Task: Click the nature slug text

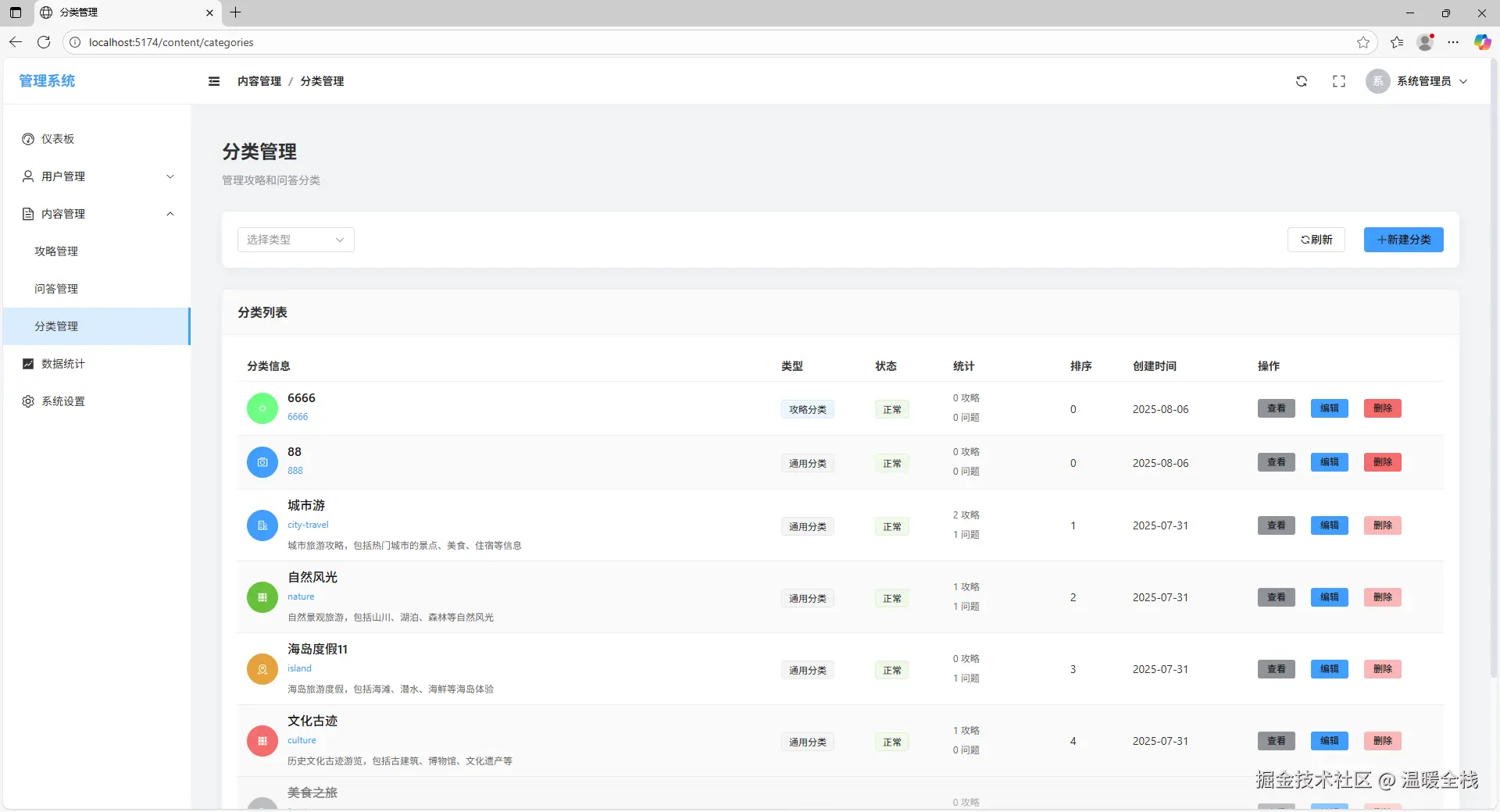Action: (x=301, y=597)
